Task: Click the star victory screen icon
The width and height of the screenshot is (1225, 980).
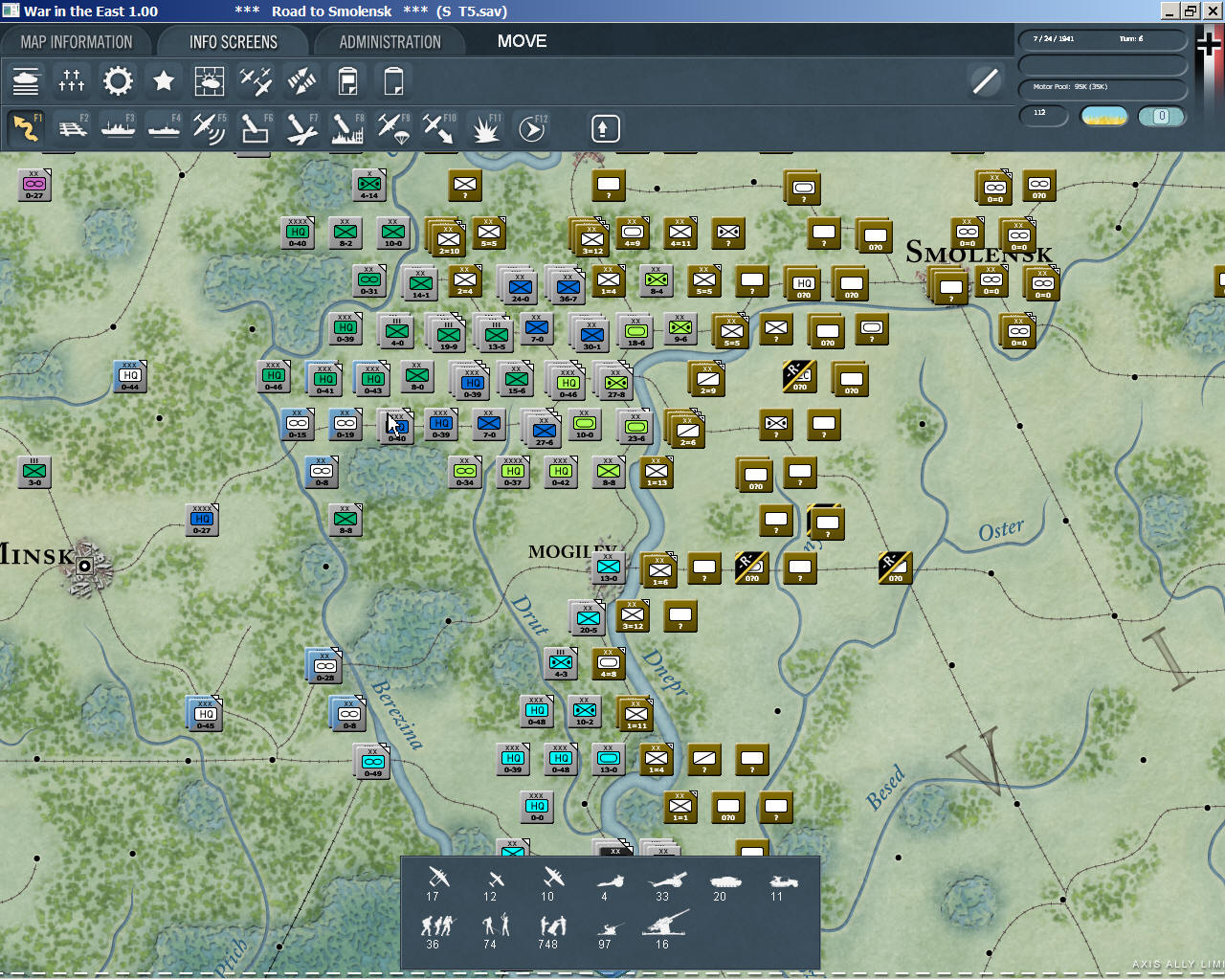Action: 164,81
